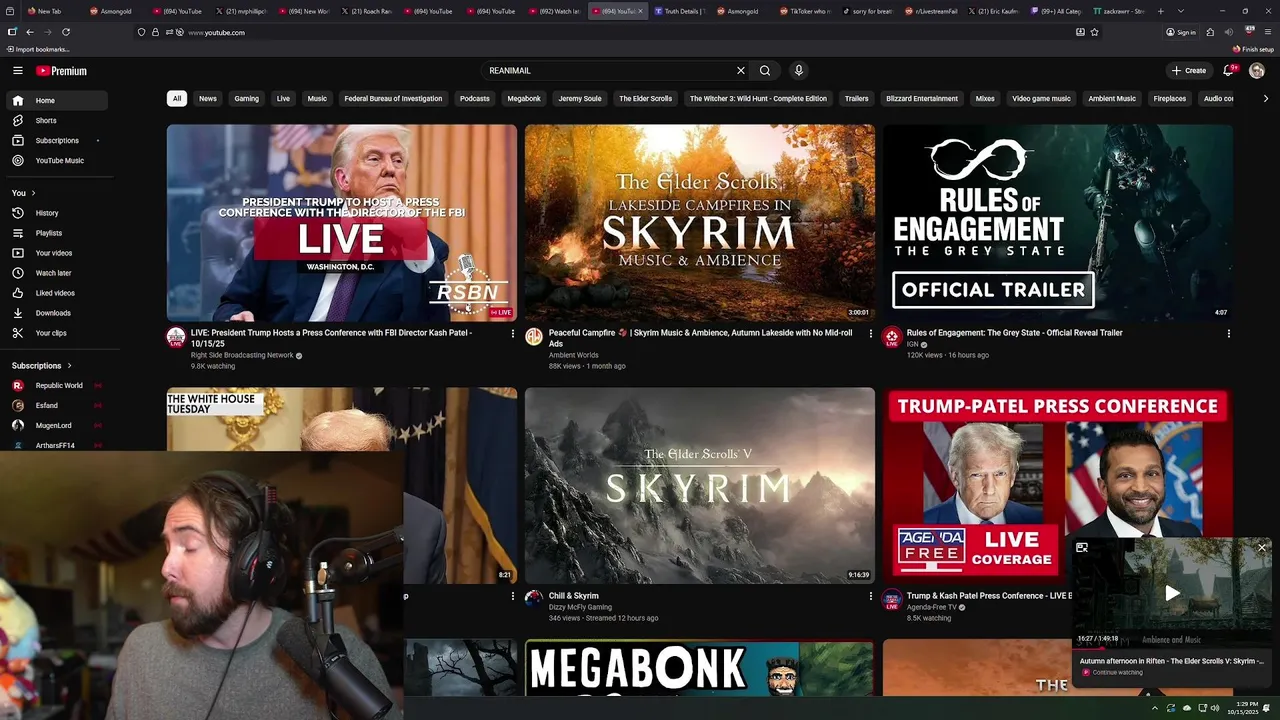
Task: Open Subscriptions in the sidebar
Action: (x=57, y=141)
